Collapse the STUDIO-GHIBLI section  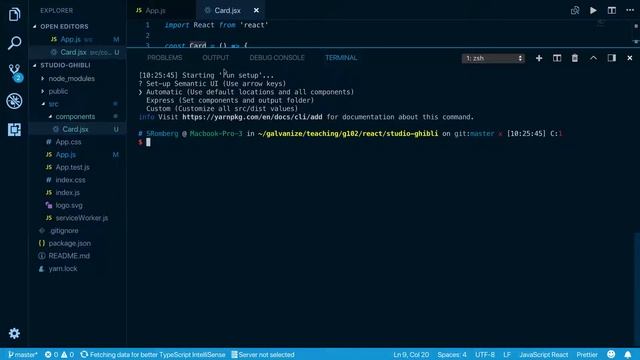pyautogui.click(x=65, y=65)
